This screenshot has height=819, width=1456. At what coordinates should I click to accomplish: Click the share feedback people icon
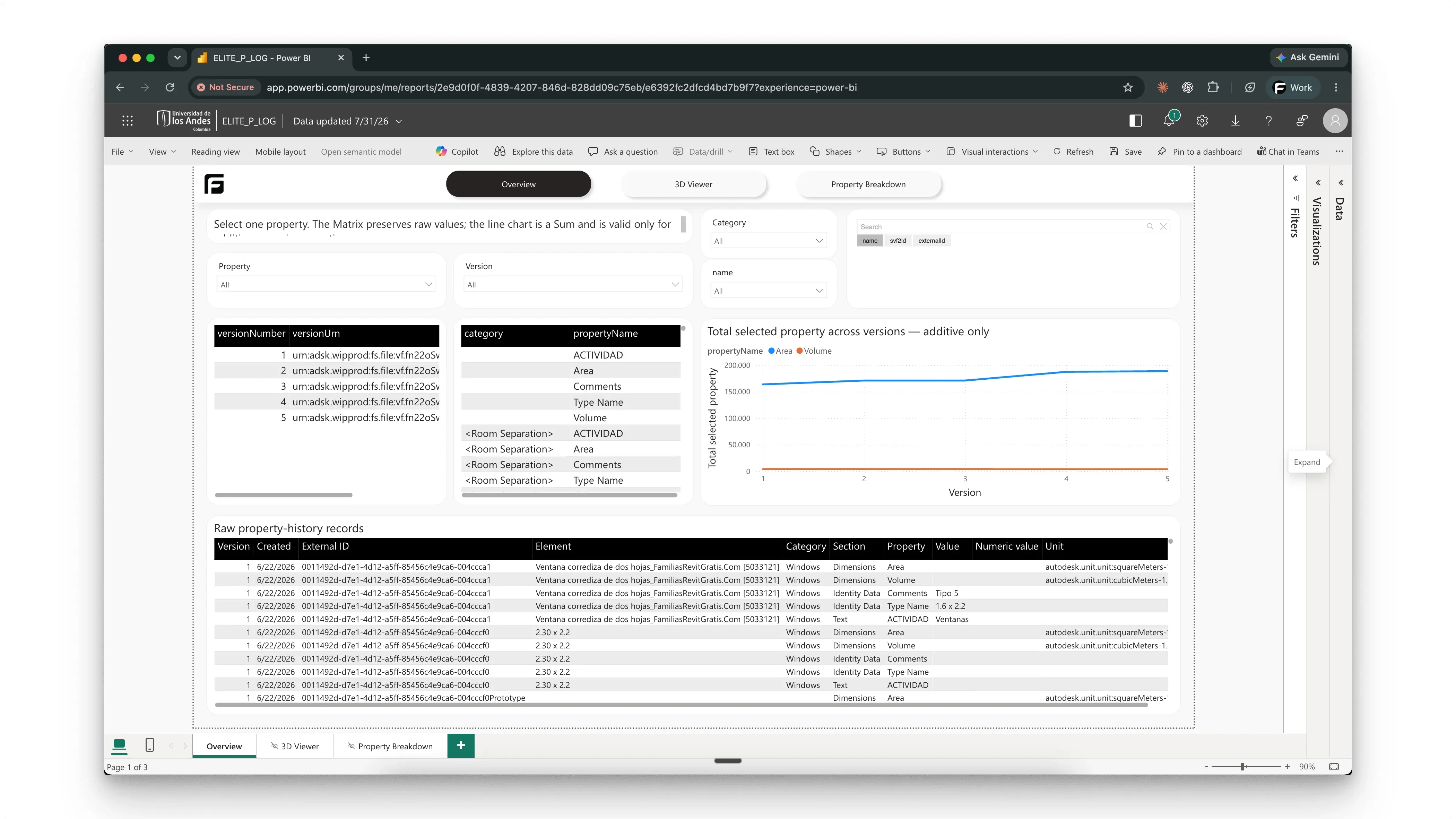(1302, 121)
